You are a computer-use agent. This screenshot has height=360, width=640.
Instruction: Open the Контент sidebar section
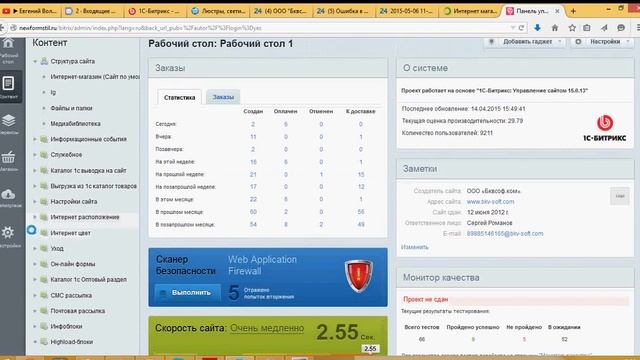[x=9, y=87]
